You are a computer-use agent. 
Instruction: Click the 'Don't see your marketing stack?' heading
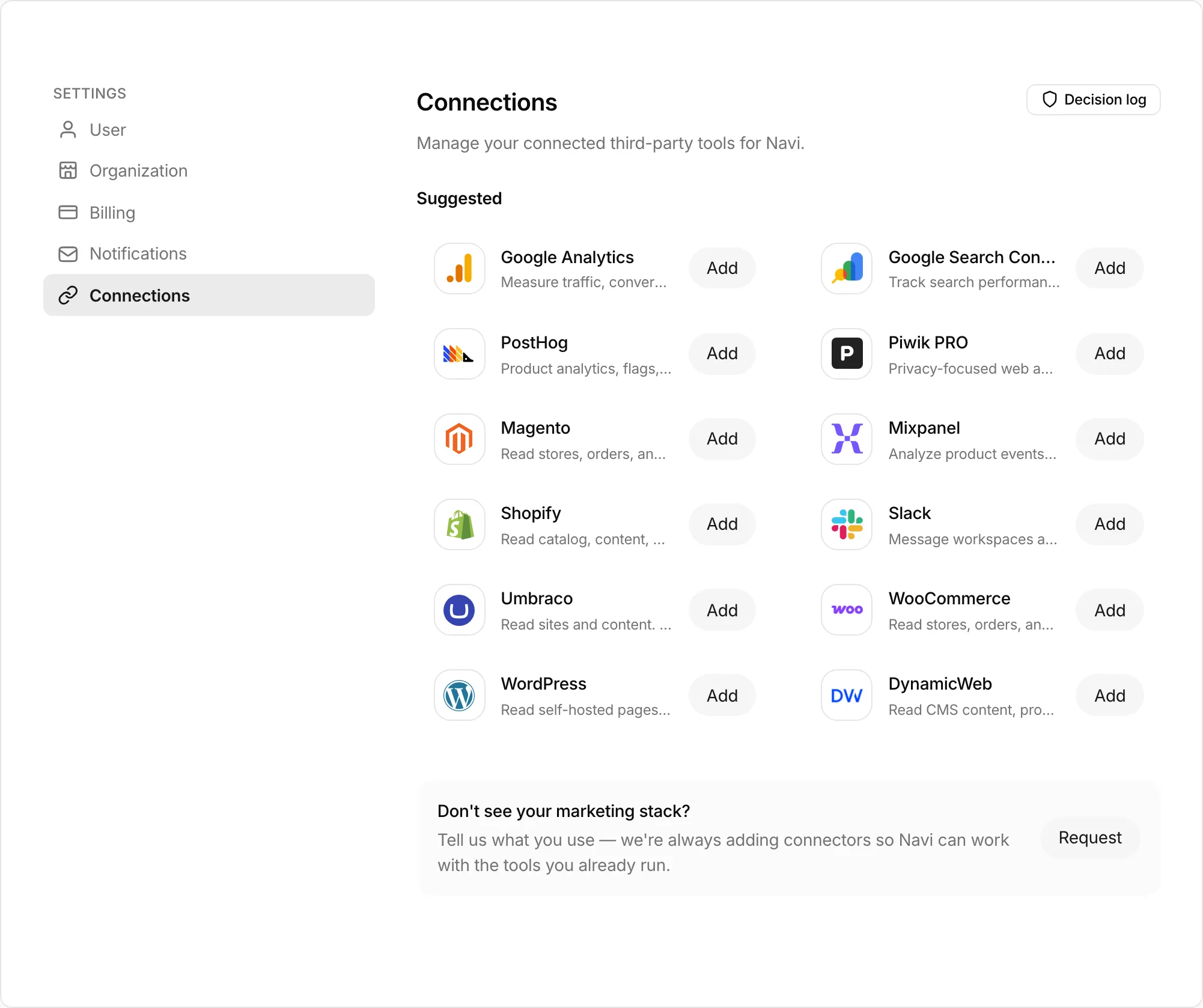click(564, 811)
